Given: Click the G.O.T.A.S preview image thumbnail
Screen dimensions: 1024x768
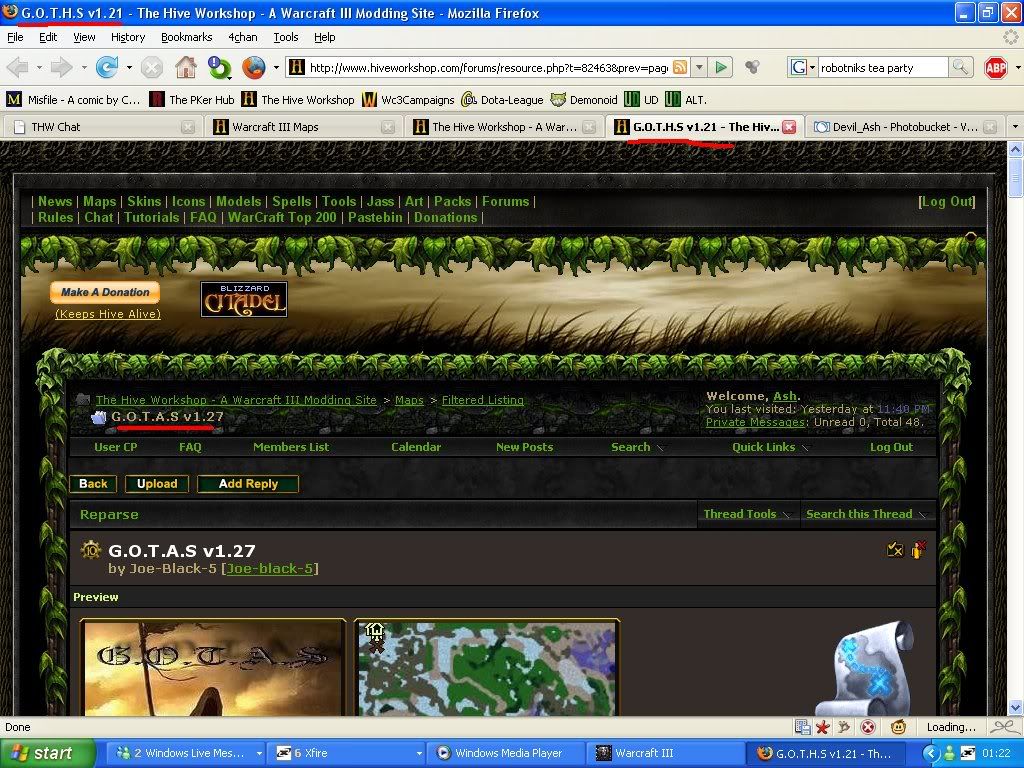Looking at the screenshot, I should point(212,667).
